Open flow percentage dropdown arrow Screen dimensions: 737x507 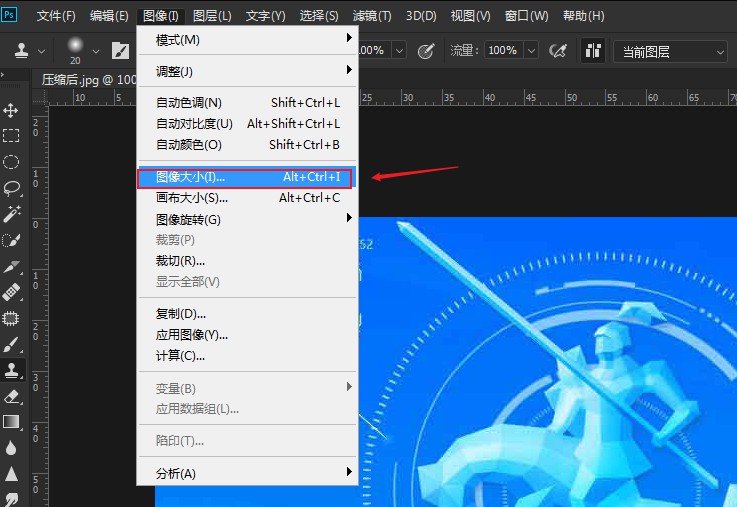point(531,50)
